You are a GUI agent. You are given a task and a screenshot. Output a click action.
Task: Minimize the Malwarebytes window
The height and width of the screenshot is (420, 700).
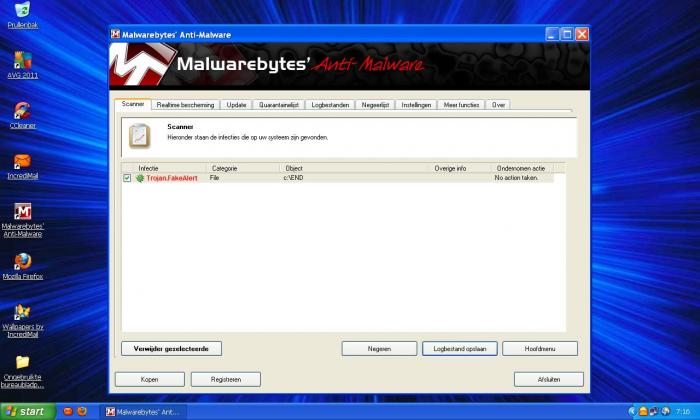coord(552,34)
